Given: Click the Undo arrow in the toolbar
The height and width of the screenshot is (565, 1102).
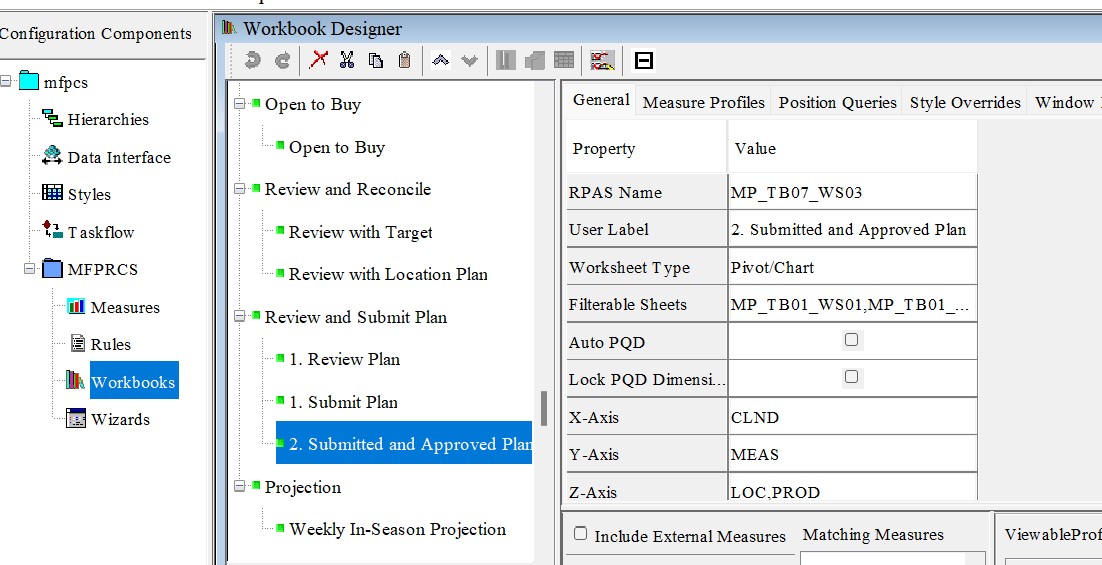Looking at the screenshot, I should pyautogui.click(x=252, y=60).
